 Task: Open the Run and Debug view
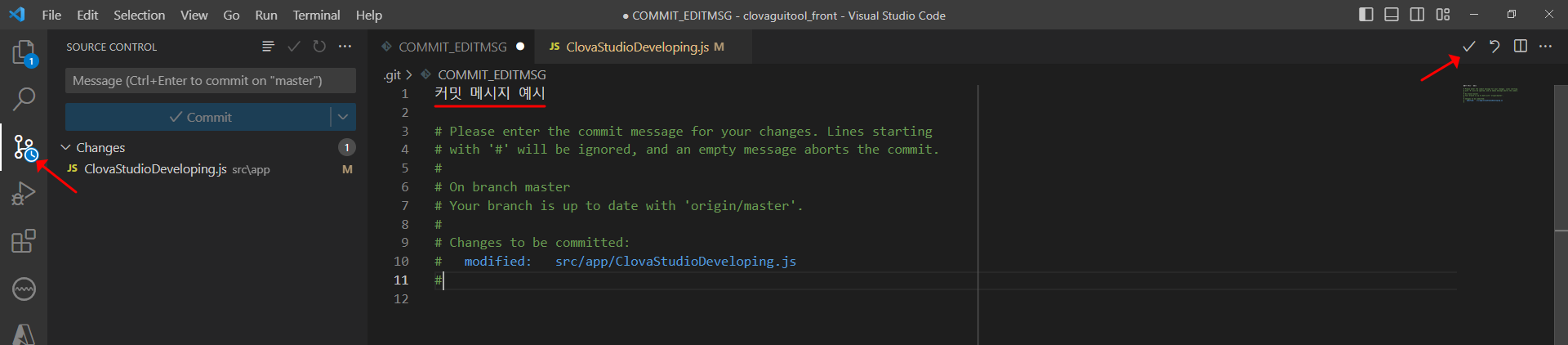(24, 194)
